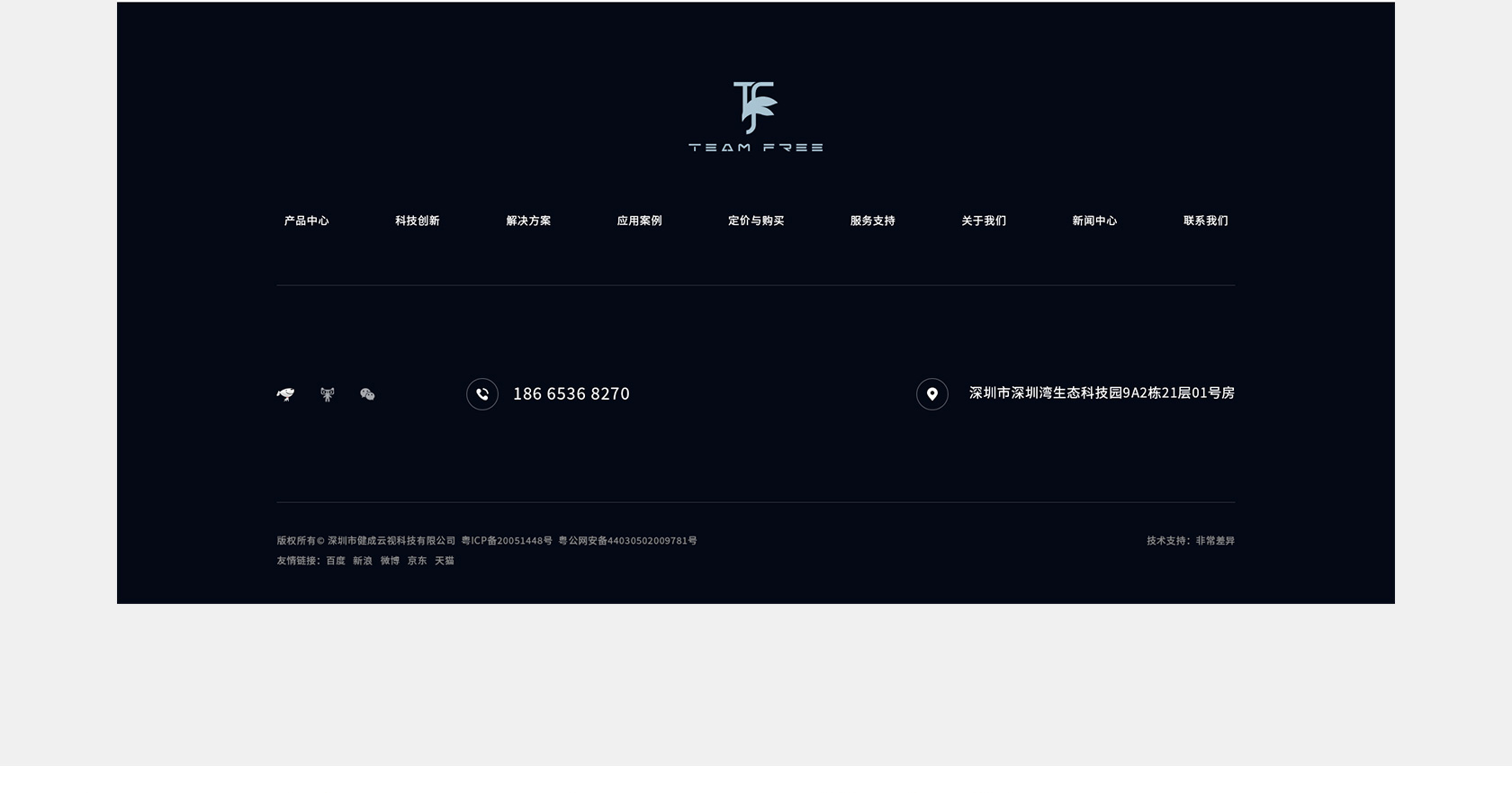This screenshot has height=793, width=1512.
Task: Open the 京东 friendly link
Action: tap(417, 561)
